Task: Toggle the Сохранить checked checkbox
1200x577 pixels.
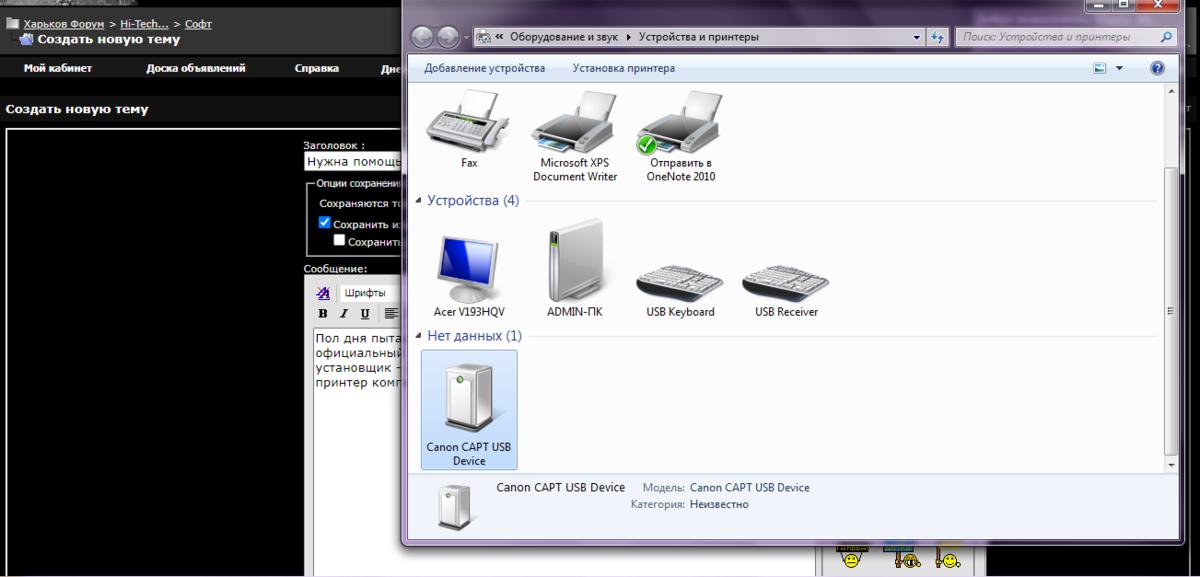Action: point(324,223)
